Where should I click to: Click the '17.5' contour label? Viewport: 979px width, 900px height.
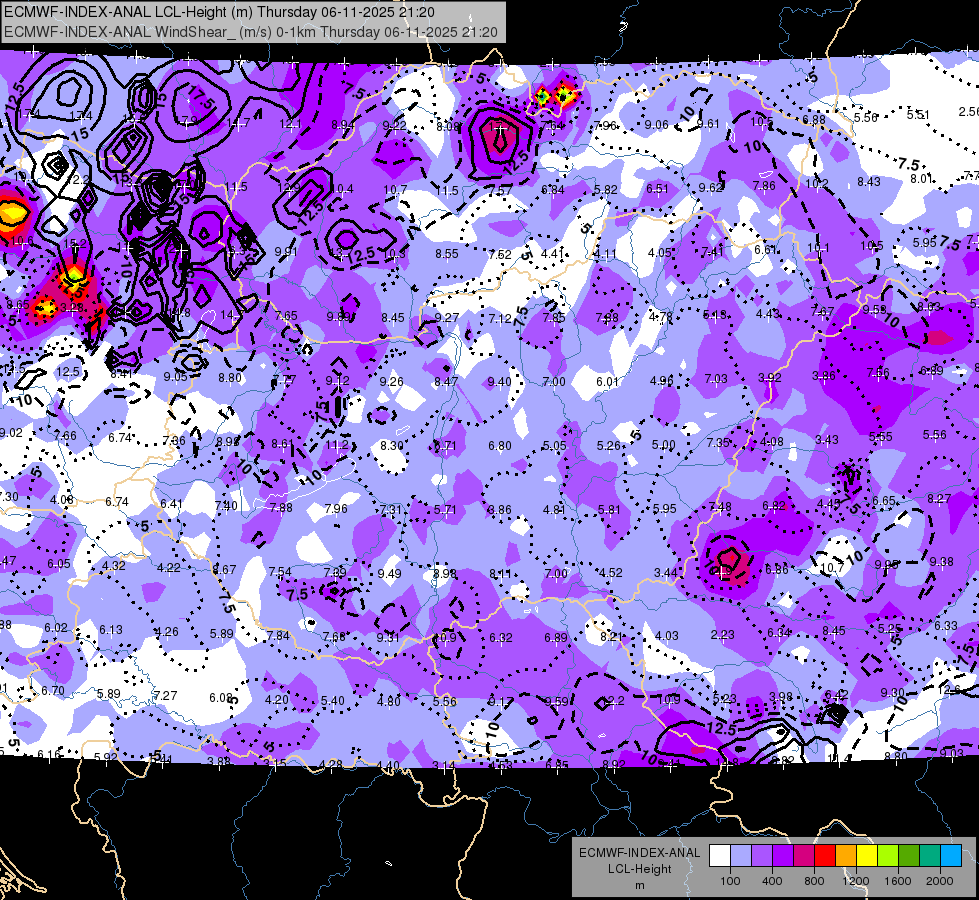pyautogui.click(x=201, y=98)
